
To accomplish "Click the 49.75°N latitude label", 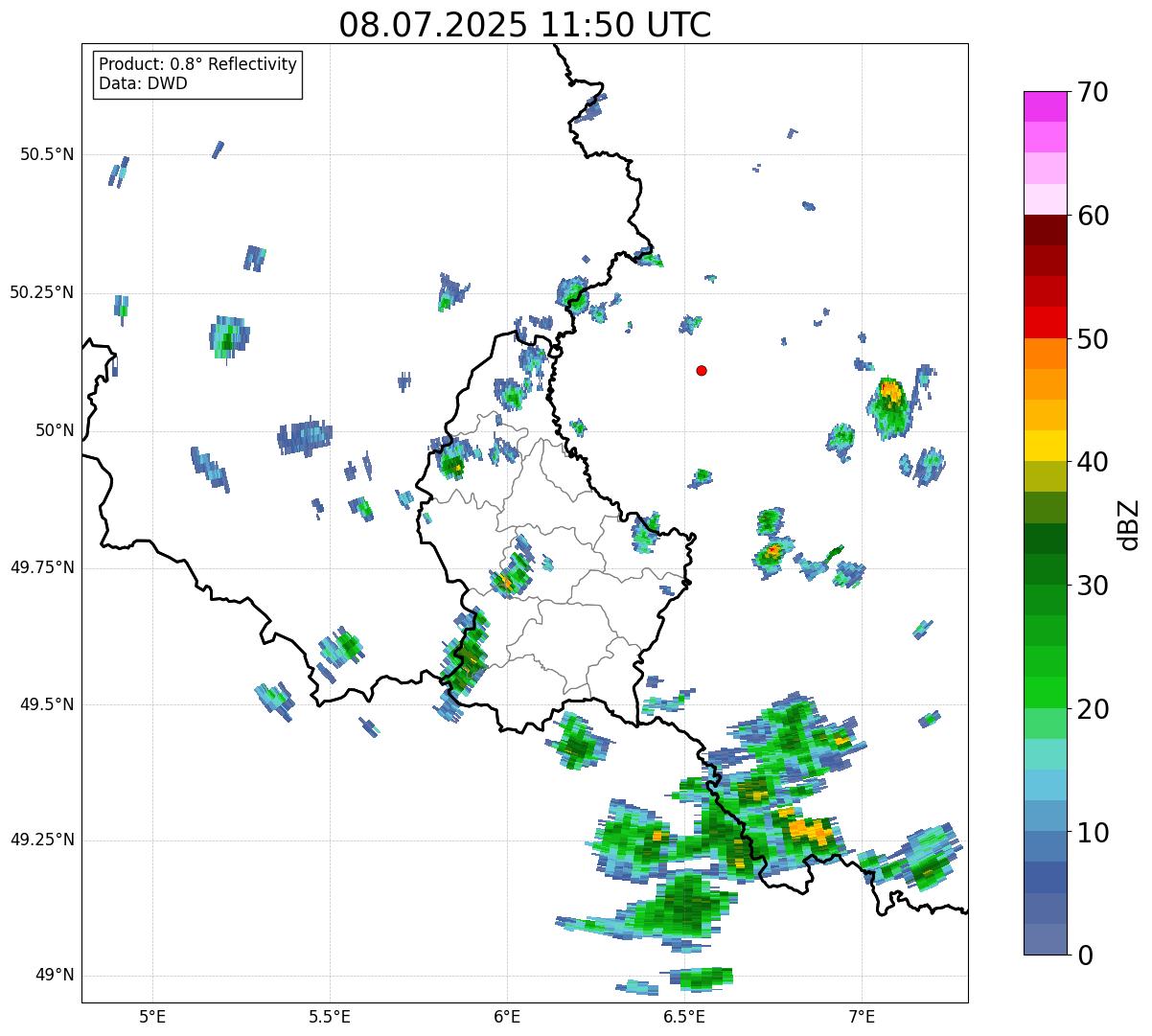I will click(42, 567).
